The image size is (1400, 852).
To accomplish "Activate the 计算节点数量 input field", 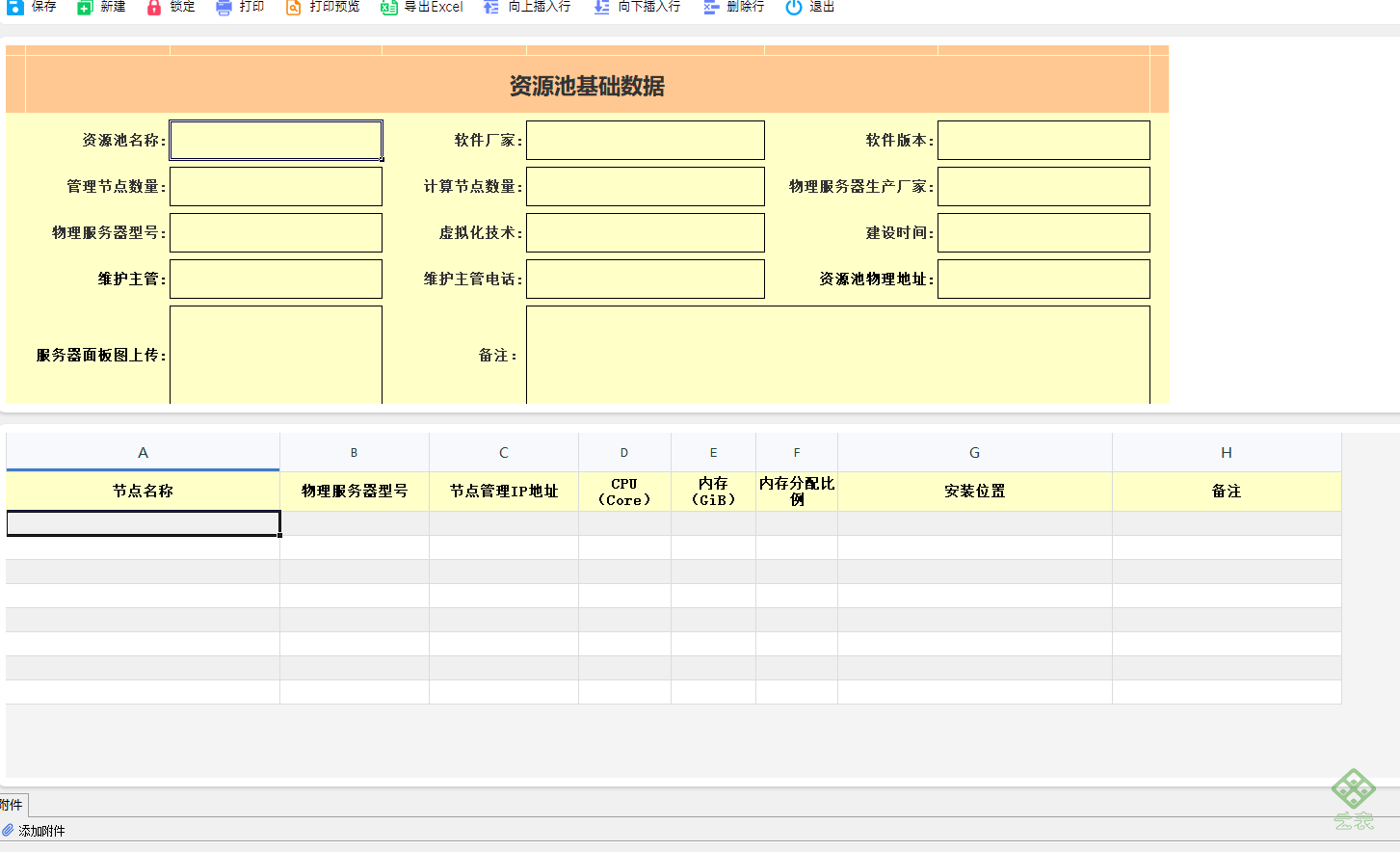I will coord(646,186).
